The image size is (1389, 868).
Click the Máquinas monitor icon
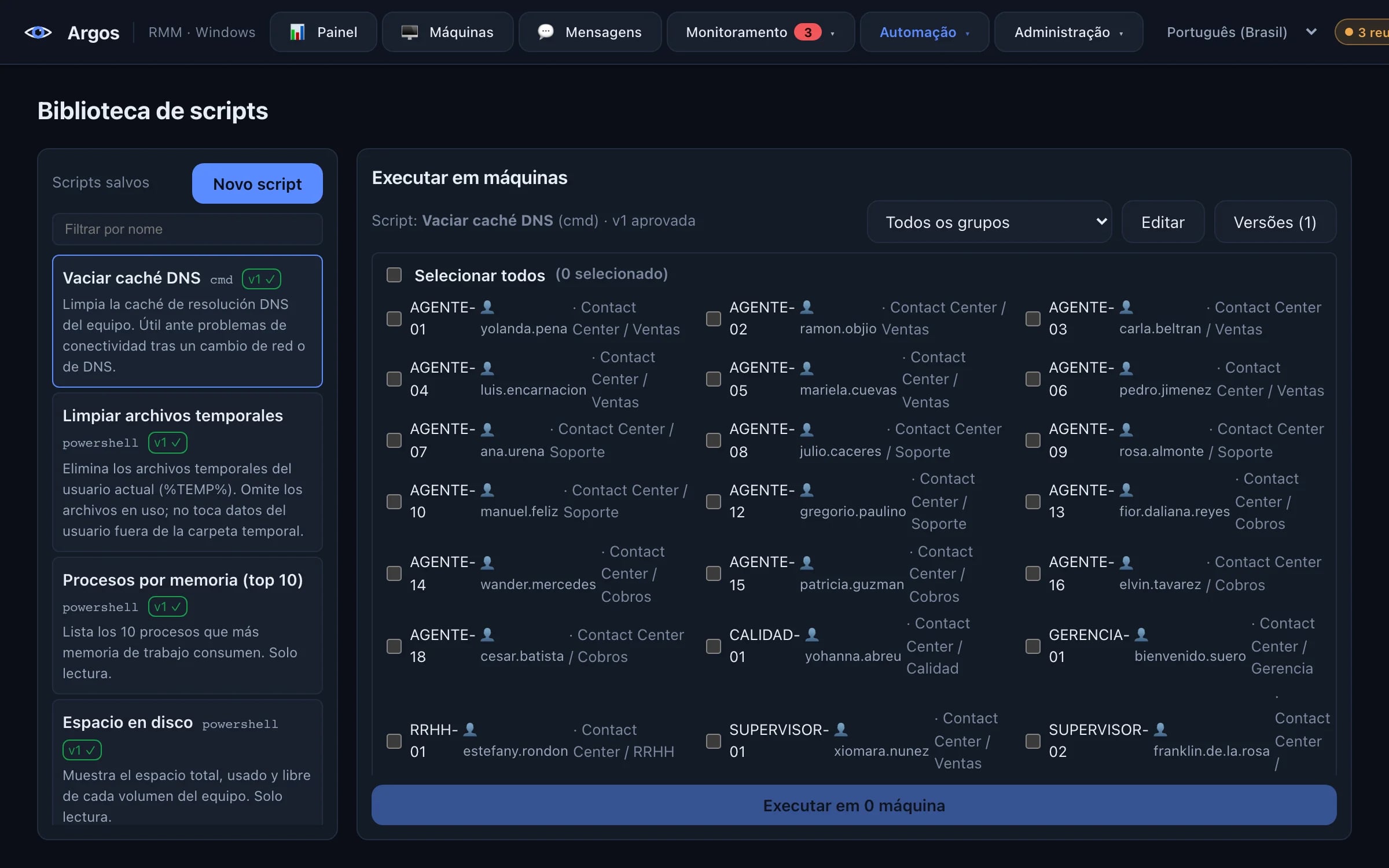[x=410, y=32]
